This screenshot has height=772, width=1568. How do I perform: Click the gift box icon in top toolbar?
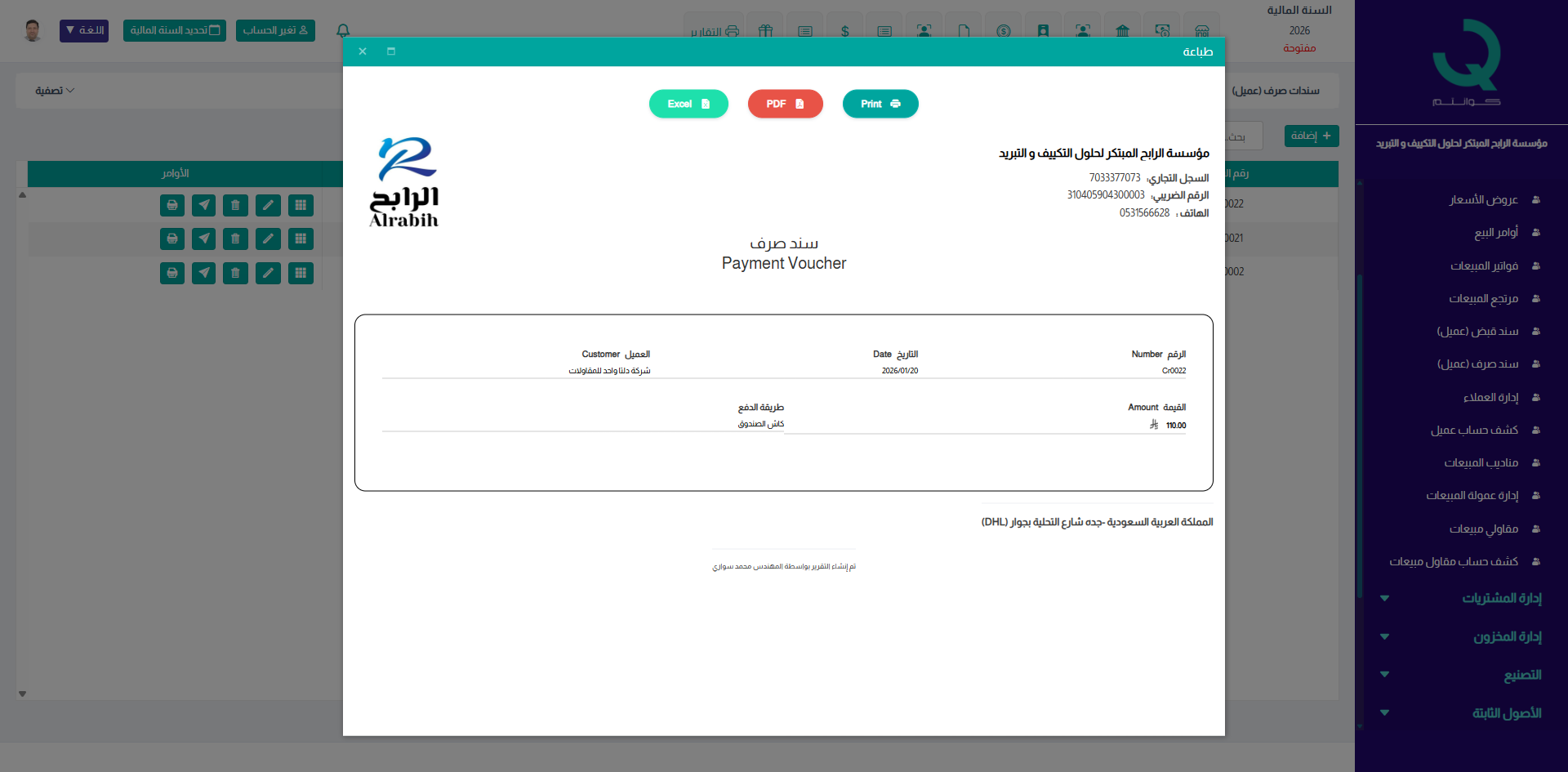coord(764,31)
